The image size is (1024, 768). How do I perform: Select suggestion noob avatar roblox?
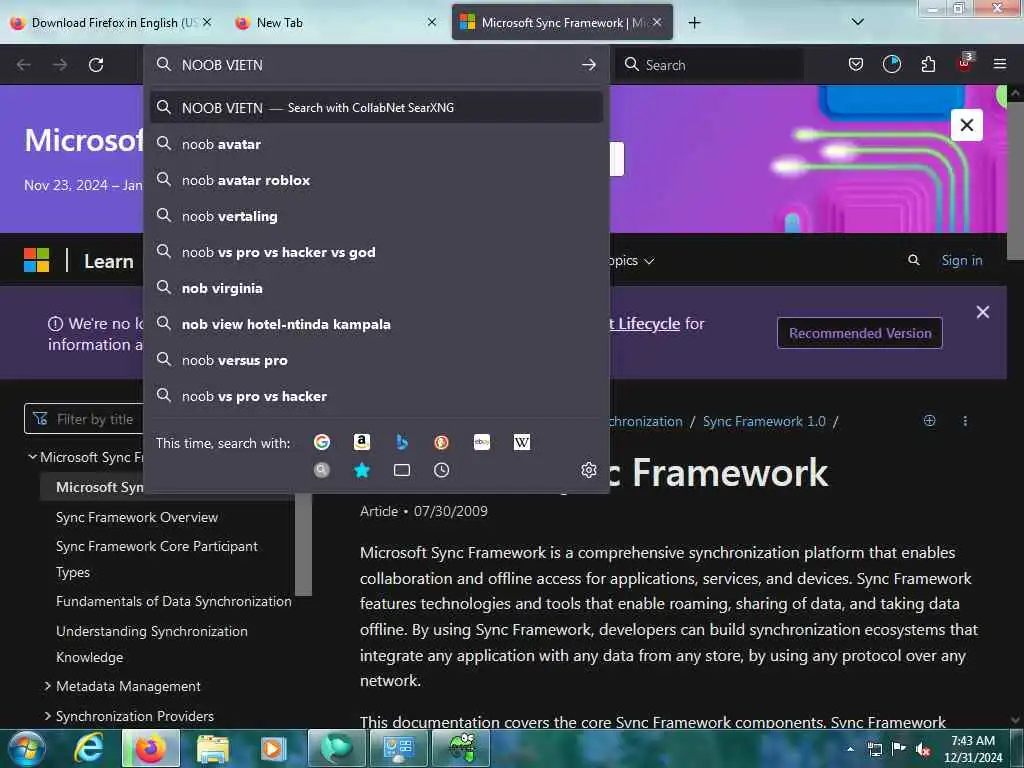376,180
